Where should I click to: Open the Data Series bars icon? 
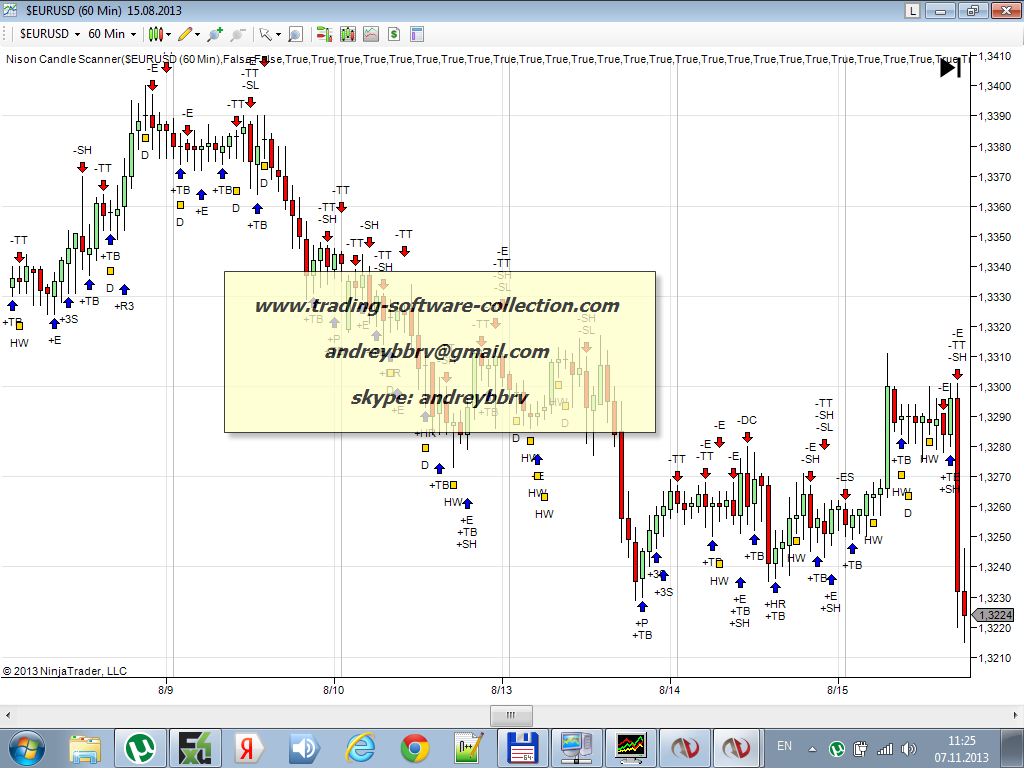click(x=324, y=34)
